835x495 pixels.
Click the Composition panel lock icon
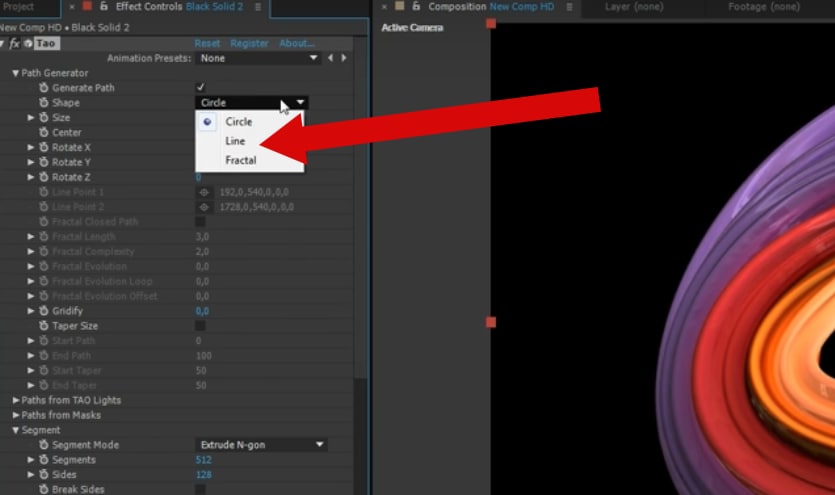click(x=416, y=6)
